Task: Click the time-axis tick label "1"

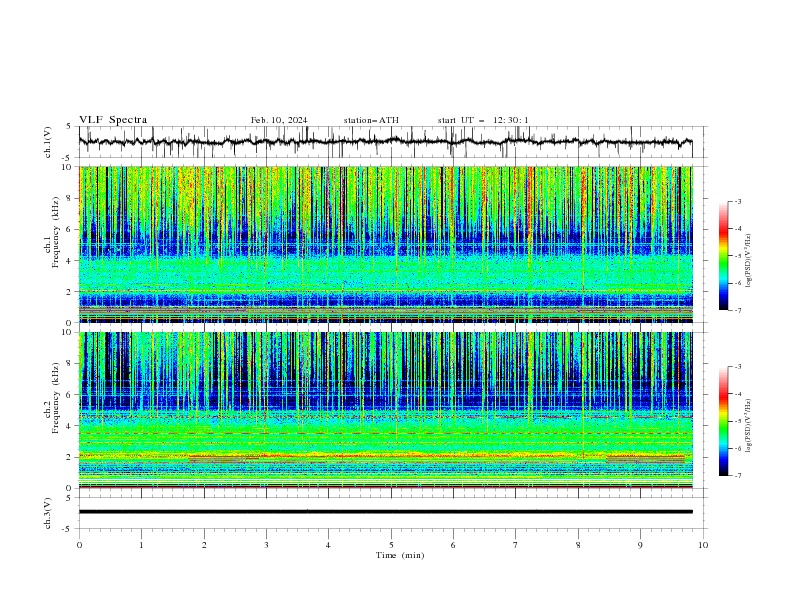Action: 141,545
